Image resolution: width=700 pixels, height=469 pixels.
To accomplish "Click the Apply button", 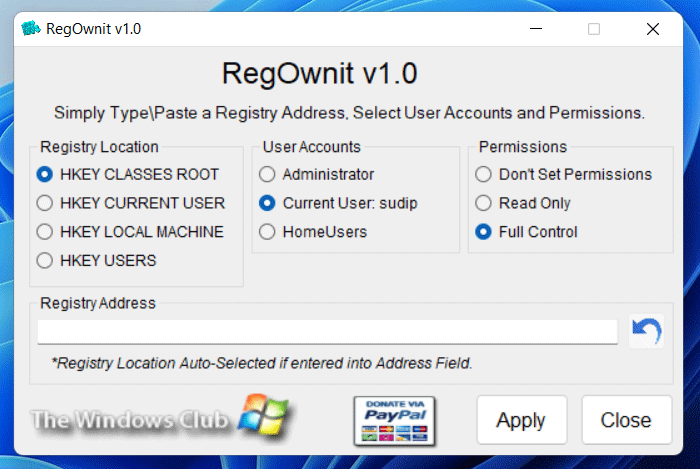I will click(522, 419).
